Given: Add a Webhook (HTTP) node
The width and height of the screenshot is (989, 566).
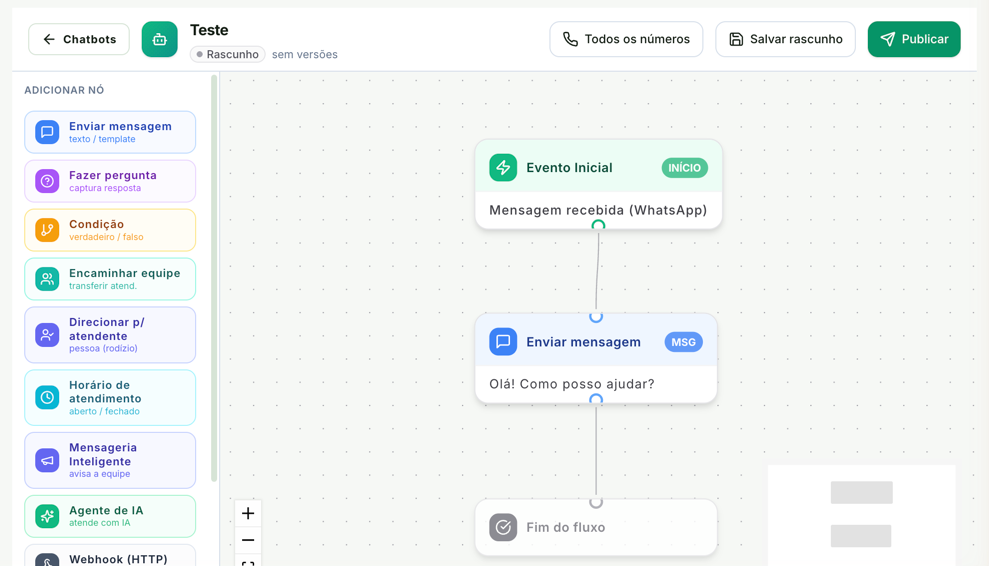Looking at the screenshot, I should (x=110, y=556).
